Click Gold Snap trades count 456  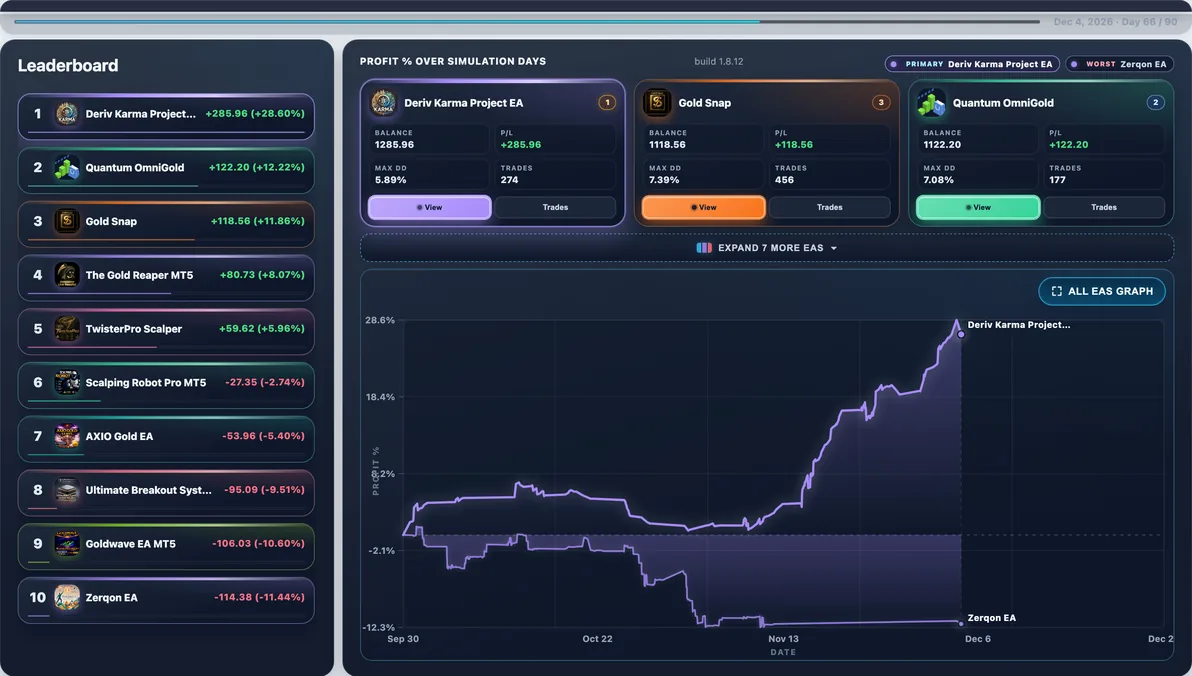pos(784,180)
